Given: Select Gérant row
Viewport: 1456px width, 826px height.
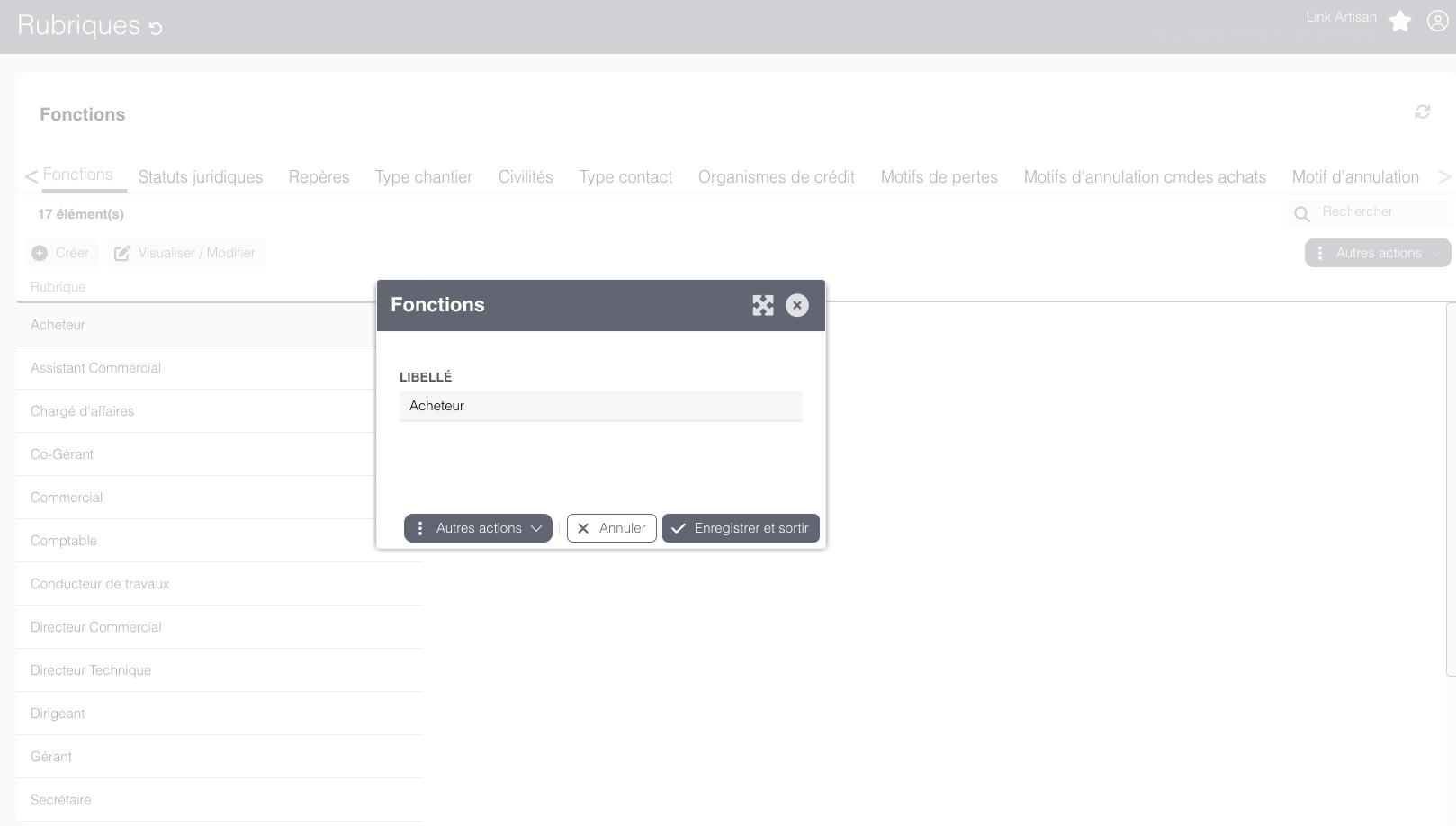Looking at the screenshot, I should point(220,757).
